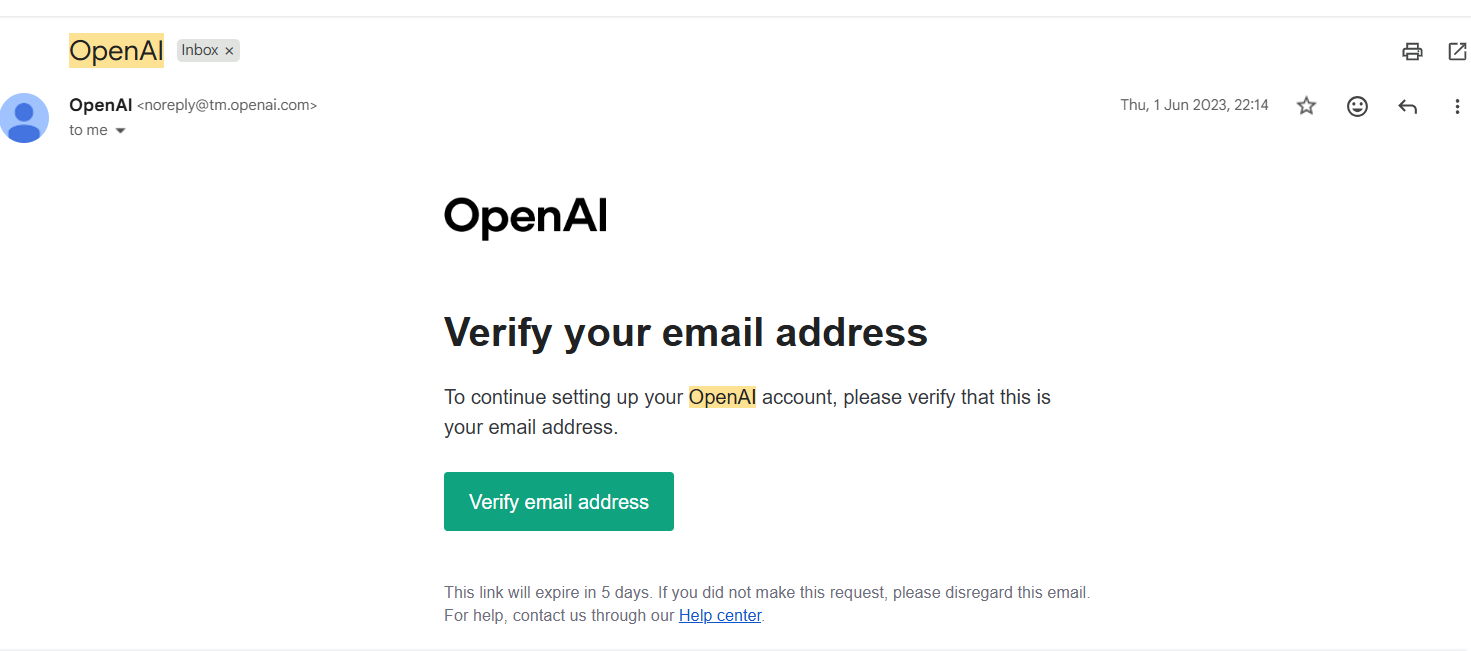
Task: Click the "Verify your email address" heading
Action: pos(686,332)
